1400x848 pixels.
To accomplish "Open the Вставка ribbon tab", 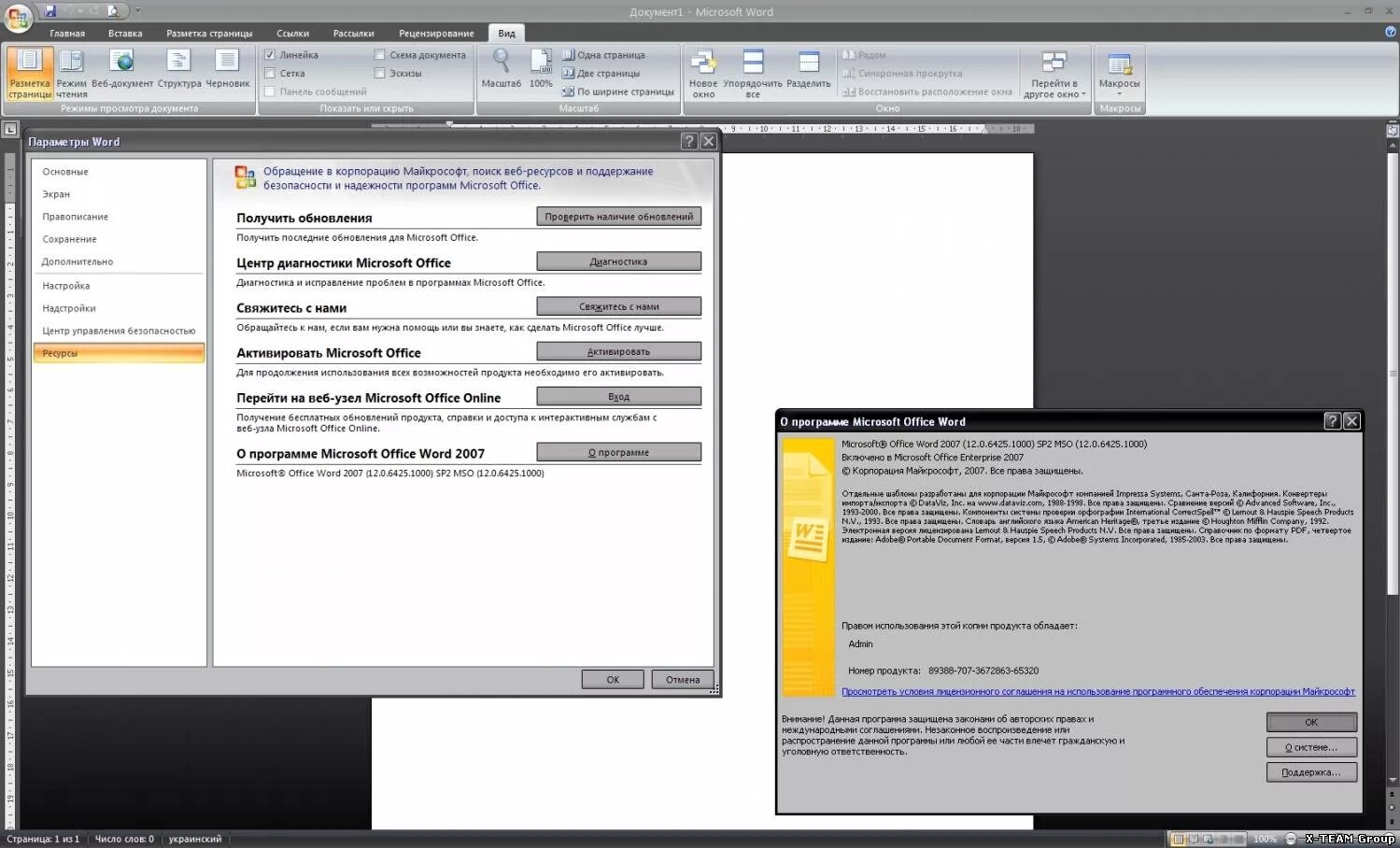I will 125,34.
